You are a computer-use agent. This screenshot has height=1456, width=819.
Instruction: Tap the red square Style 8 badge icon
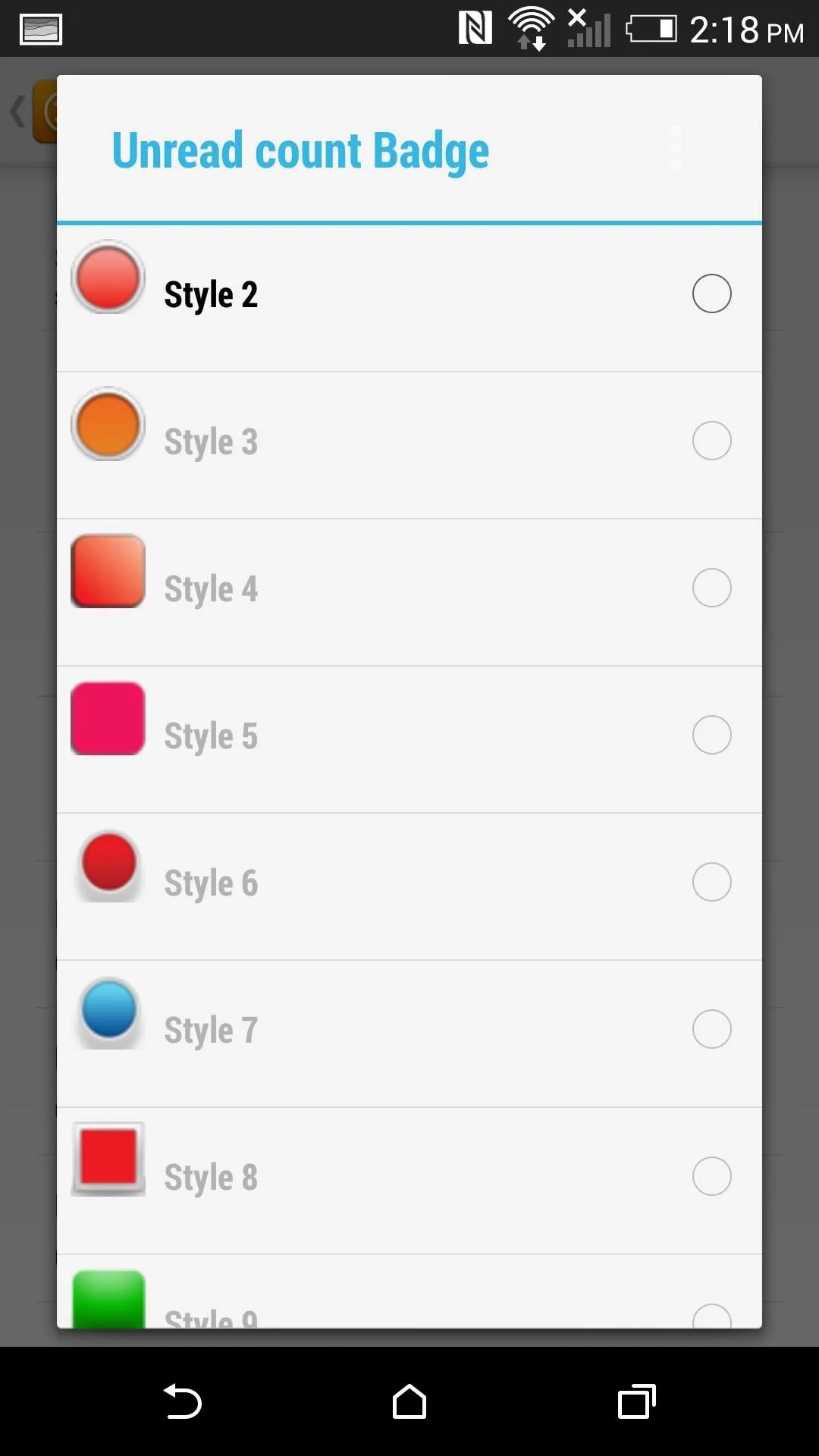[x=108, y=1159]
